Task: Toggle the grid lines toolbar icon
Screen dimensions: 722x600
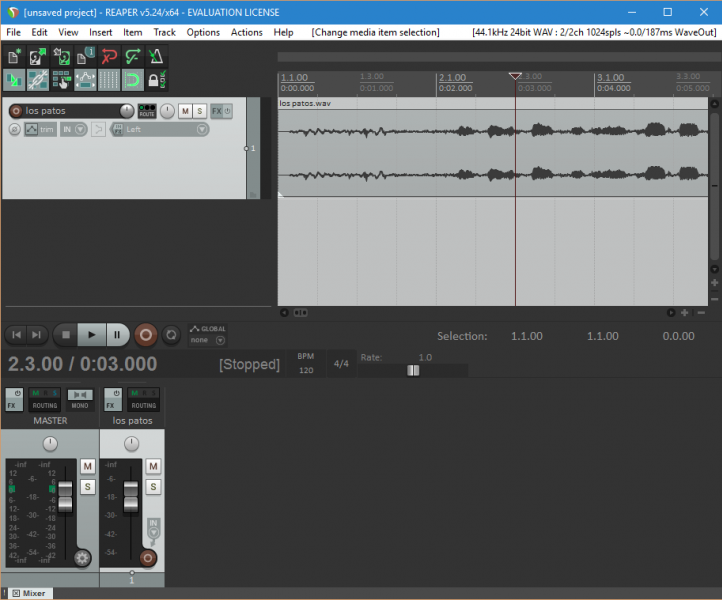Action: (x=109, y=80)
